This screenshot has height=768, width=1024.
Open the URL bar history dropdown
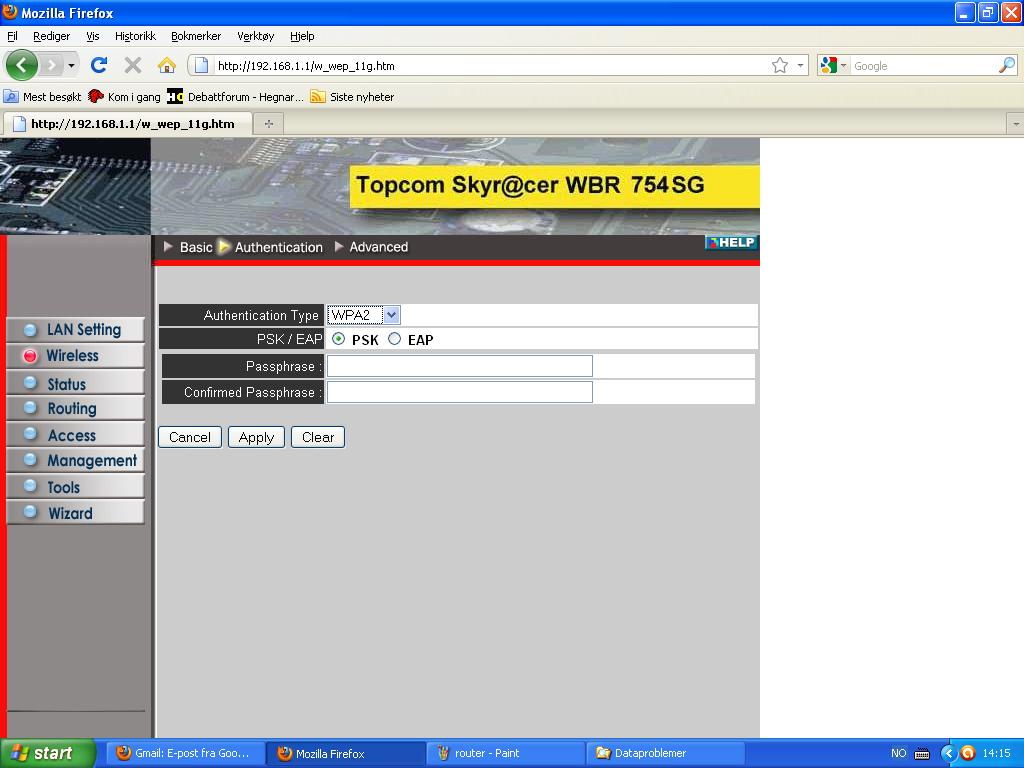pyautogui.click(x=800, y=65)
